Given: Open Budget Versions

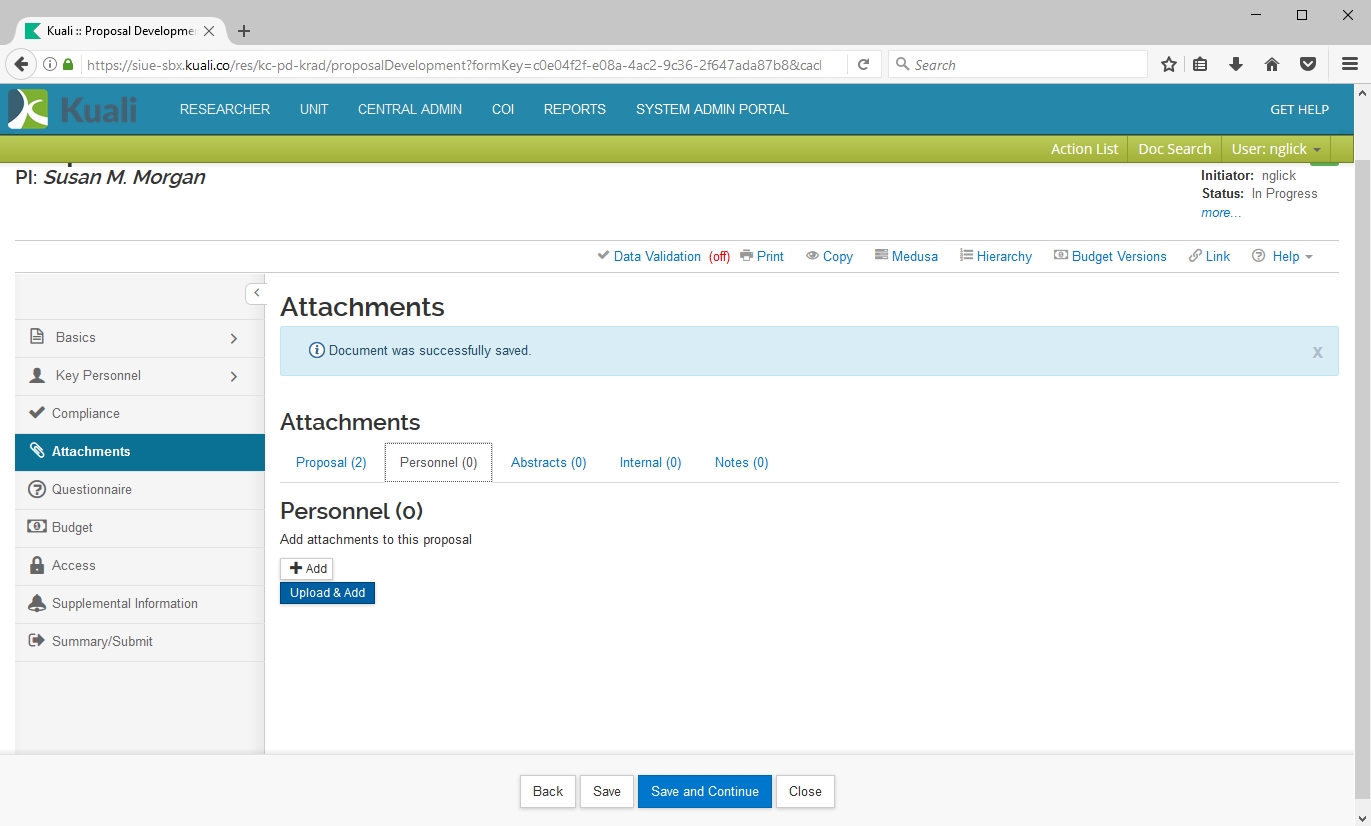Looking at the screenshot, I should 1110,256.
